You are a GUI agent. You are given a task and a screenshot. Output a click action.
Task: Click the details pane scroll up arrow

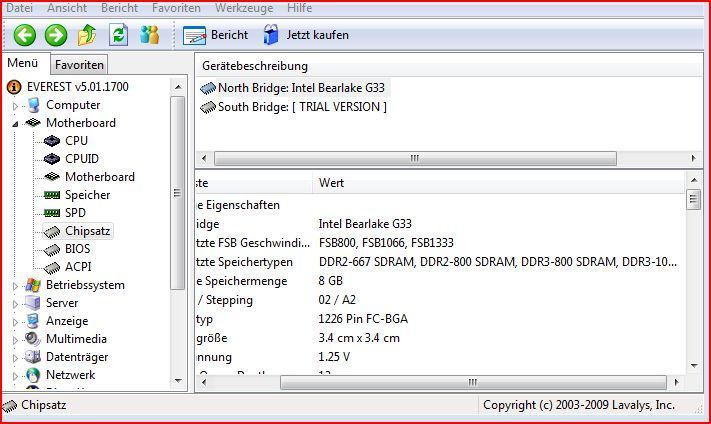(x=694, y=180)
